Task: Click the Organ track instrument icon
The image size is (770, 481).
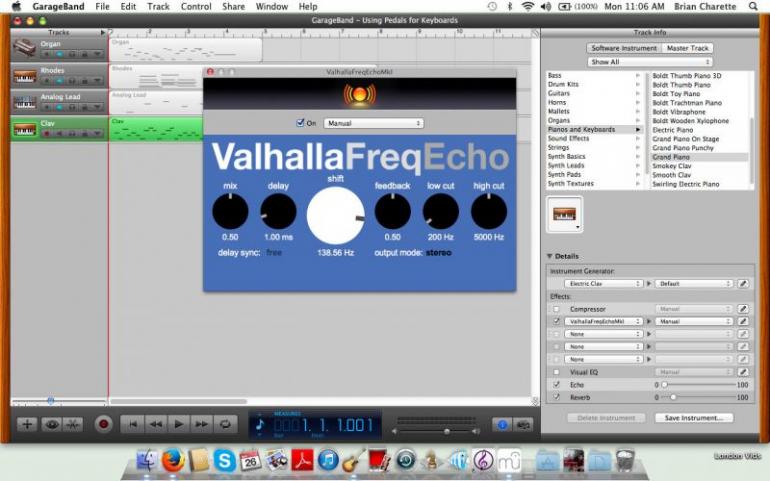Action: pos(24,49)
